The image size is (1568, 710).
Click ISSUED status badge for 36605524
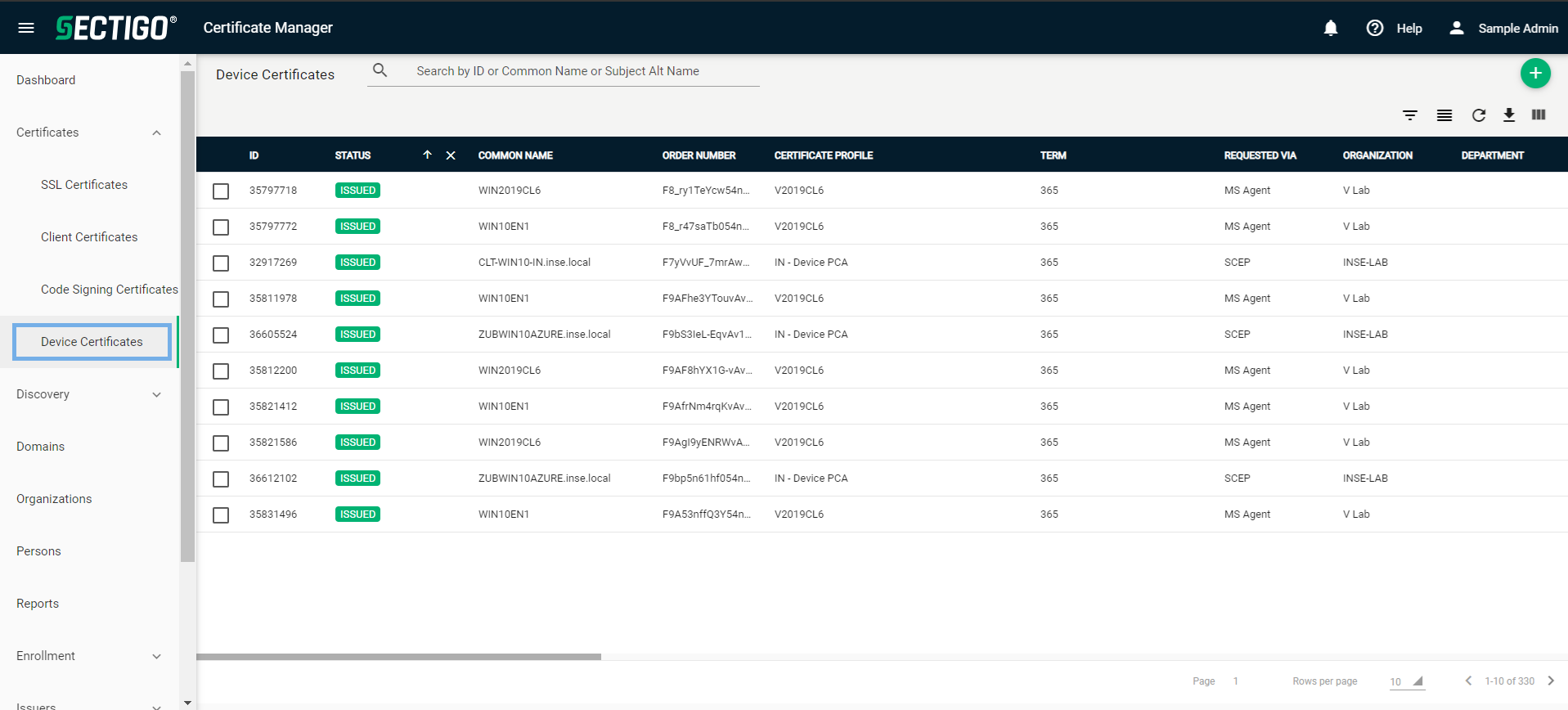click(357, 335)
